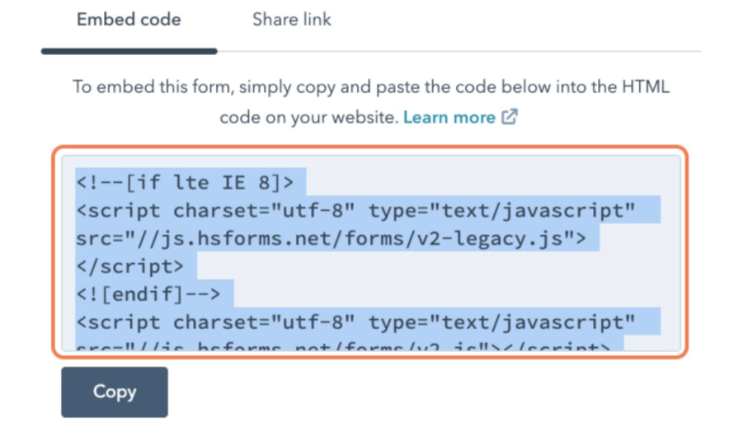The height and width of the screenshot is (434, 744).
Task: Click "v2-legacy.js" in the src line
Action: [x=497, y=240]
